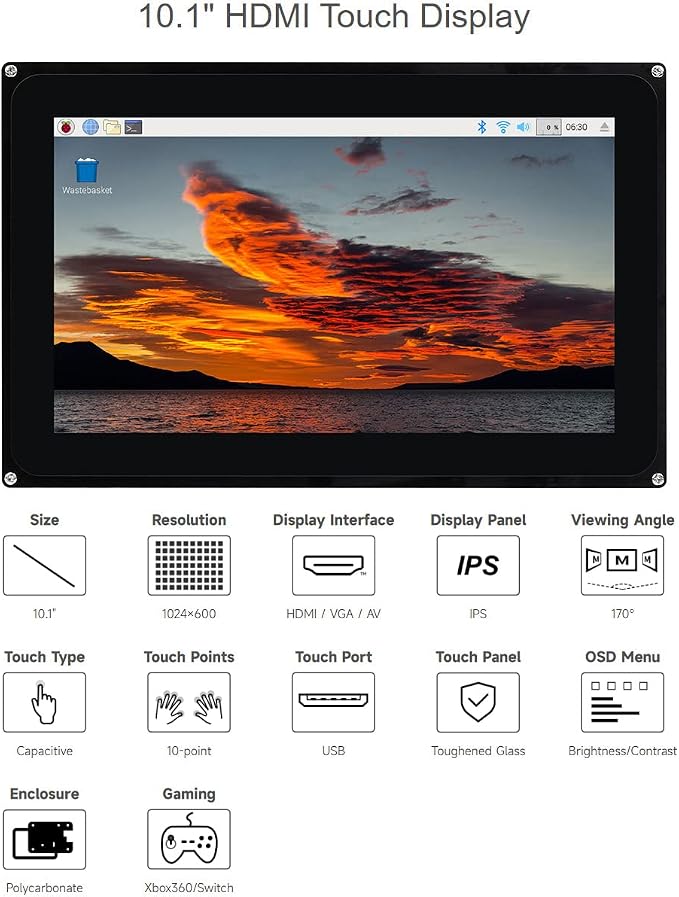Image resolution: width=679 pixels, height=897 pixels.
Task: Click the HDMI connector Display Interface icon
Action: click(333, 565)
